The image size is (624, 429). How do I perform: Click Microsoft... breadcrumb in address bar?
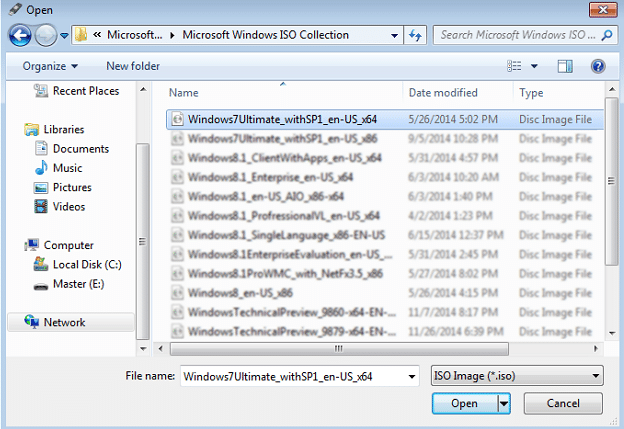click(x=135, y=35)
